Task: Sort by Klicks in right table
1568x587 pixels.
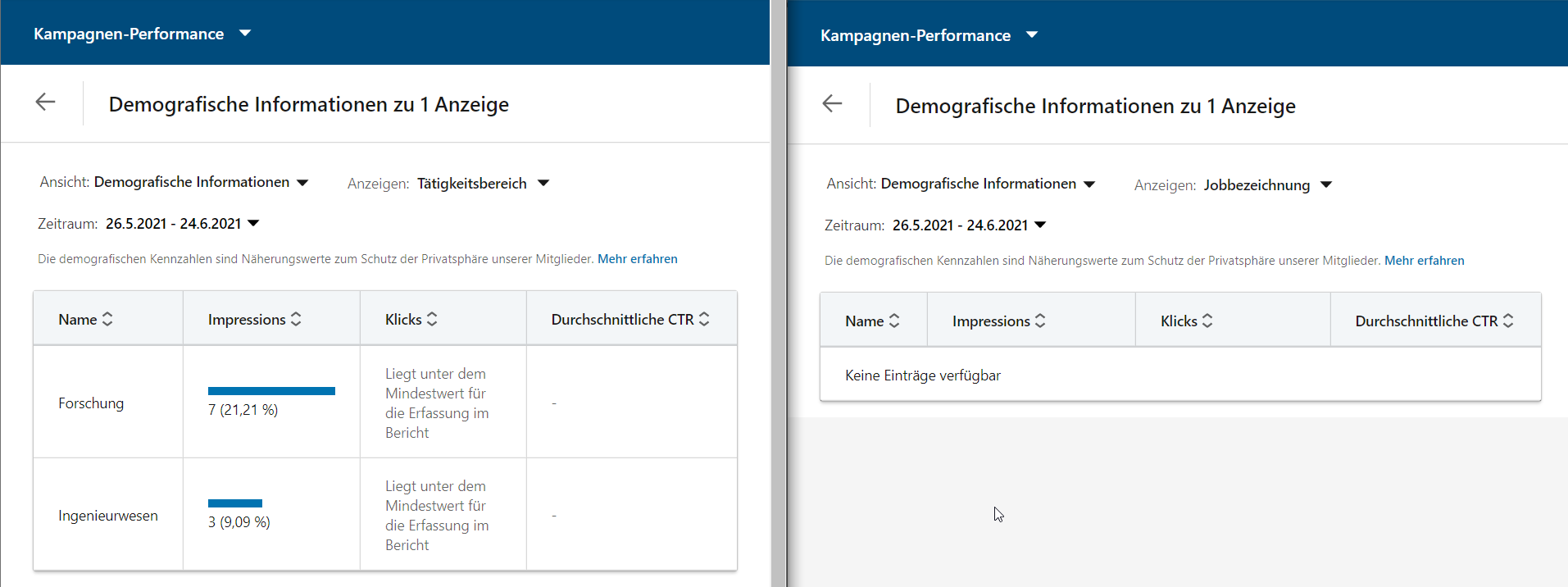Action: coord(1186,321)
